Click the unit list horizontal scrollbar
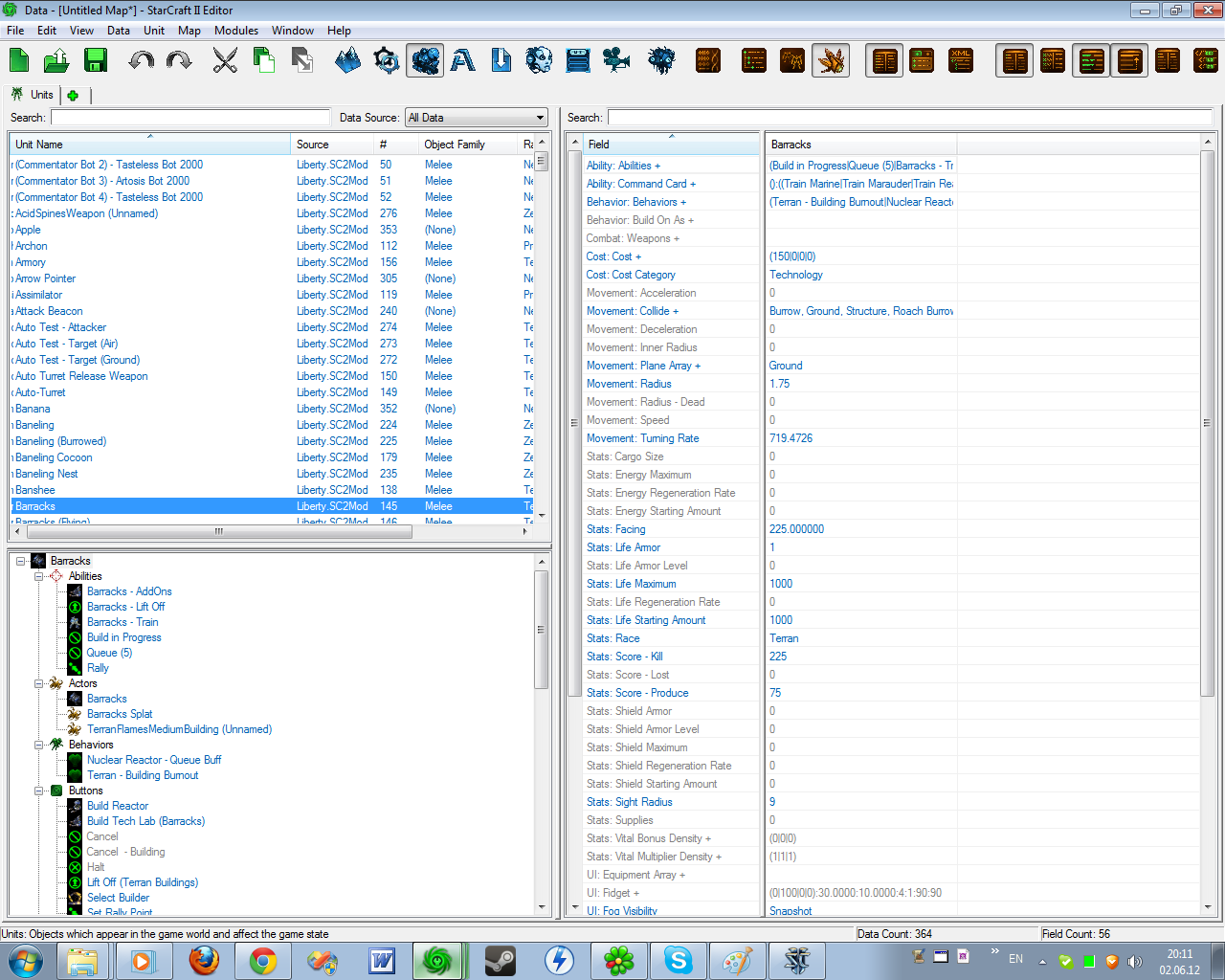 tap(218, 531)
